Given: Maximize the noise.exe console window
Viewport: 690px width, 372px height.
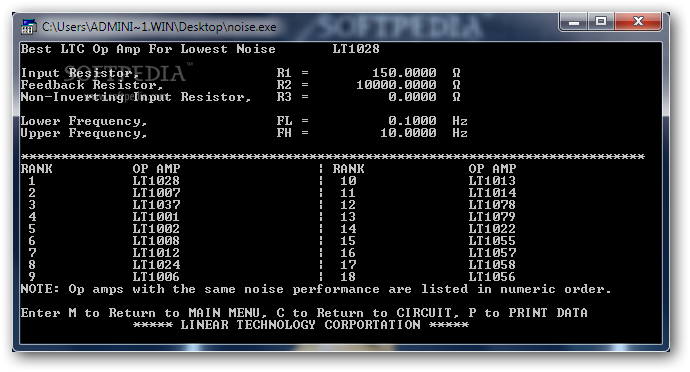Looking at the screenshot, I should (601, 22).
